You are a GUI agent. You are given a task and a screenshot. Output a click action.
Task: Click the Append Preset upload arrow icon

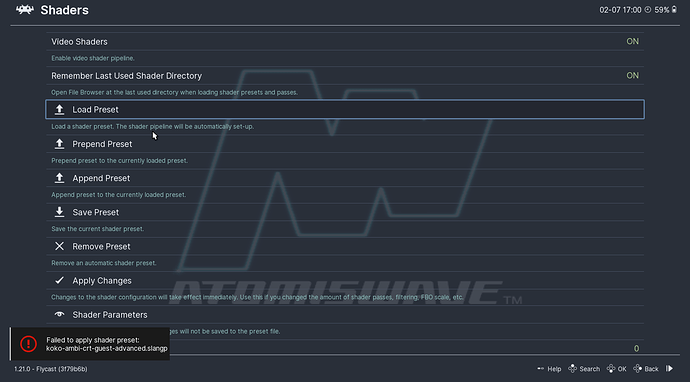click(59, 178)
